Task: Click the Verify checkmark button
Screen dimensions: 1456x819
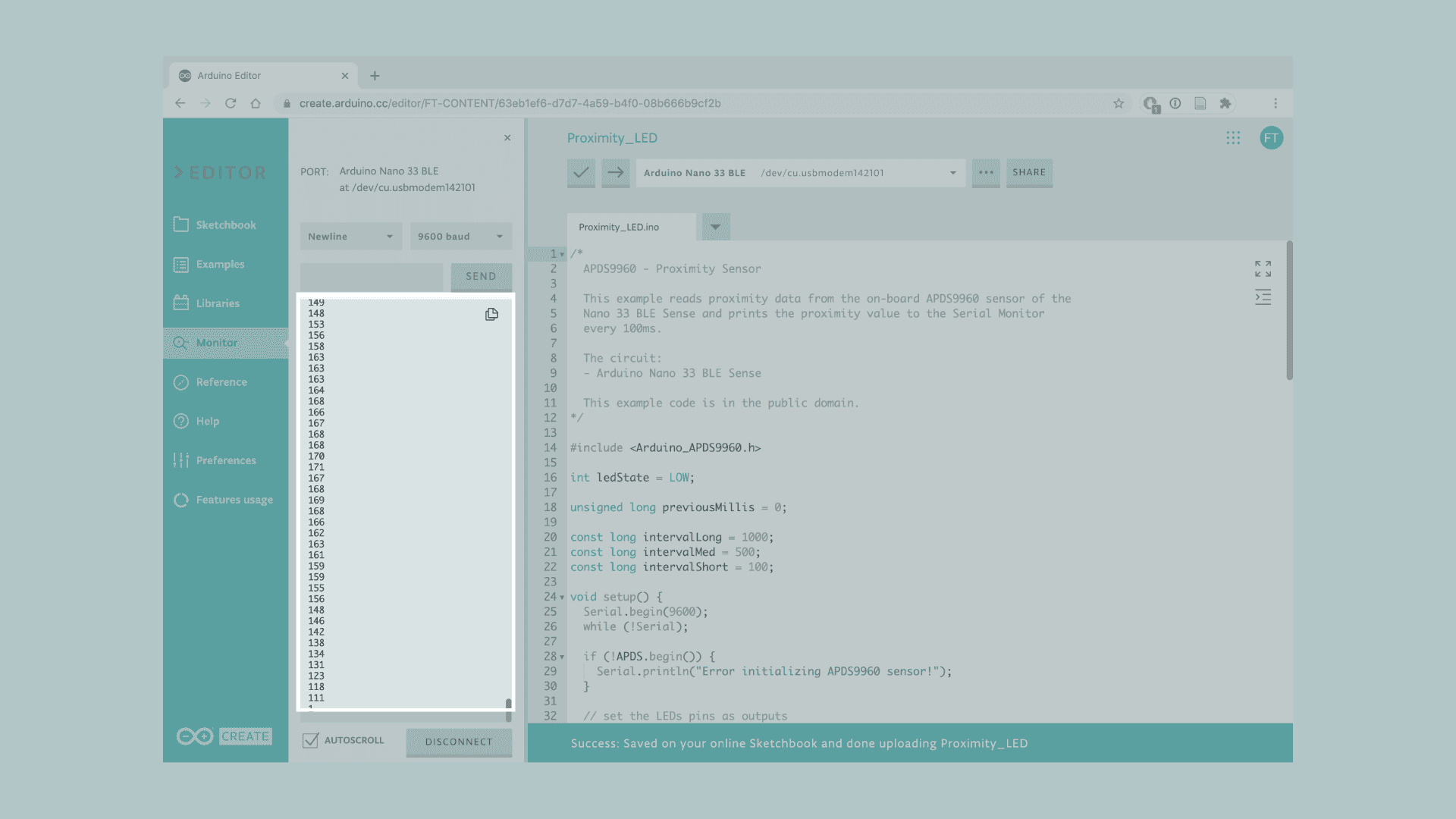Action: tap(581, 173)
